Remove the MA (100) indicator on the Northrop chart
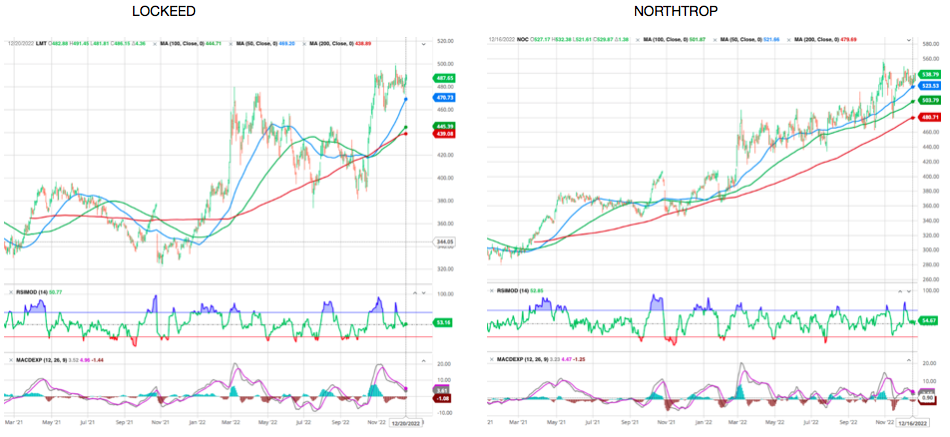 pyautogui.click(x=637, y=39)
